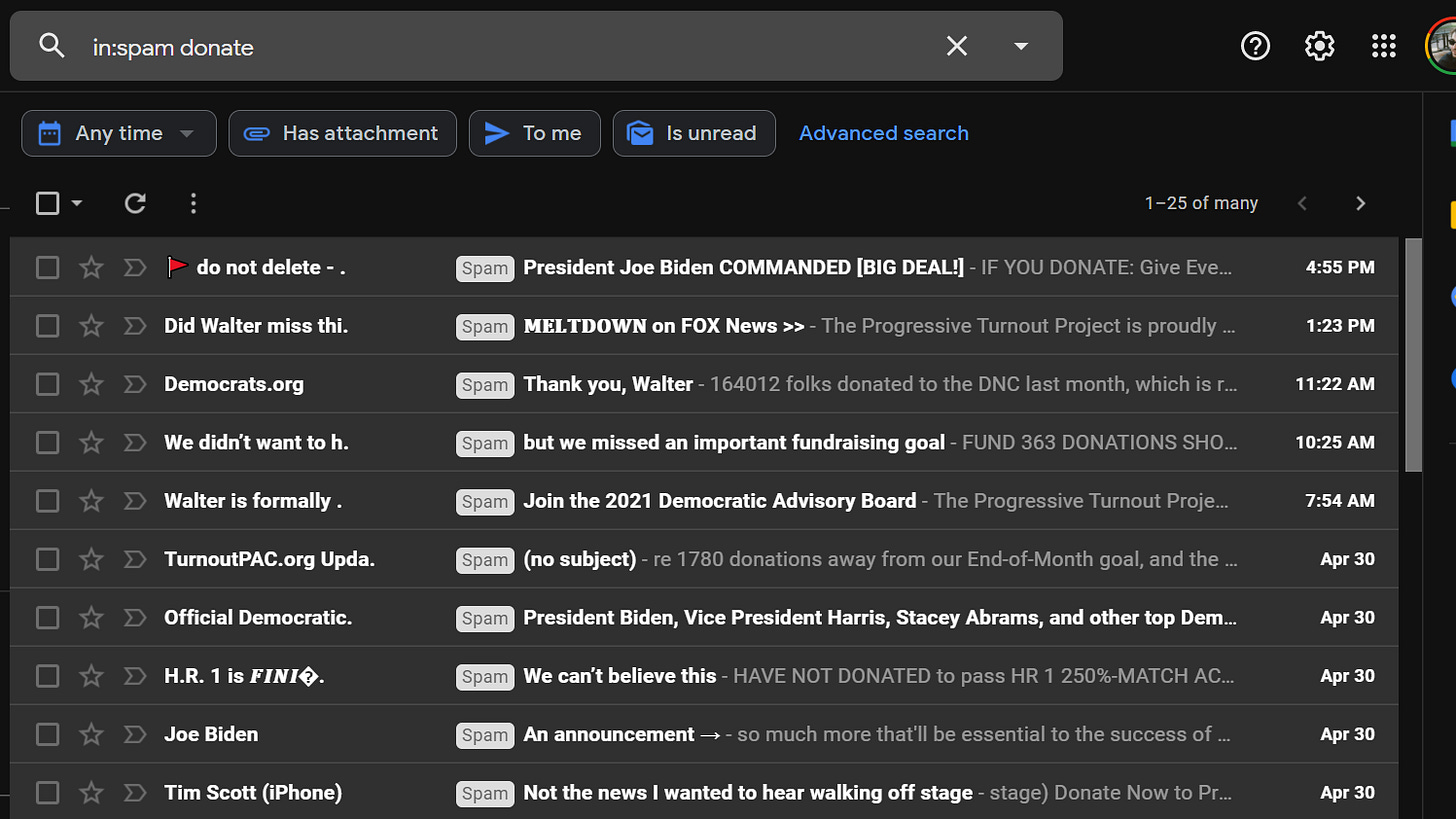
Task: Open the Settings gear
Action: click(x=1319, y=46)
